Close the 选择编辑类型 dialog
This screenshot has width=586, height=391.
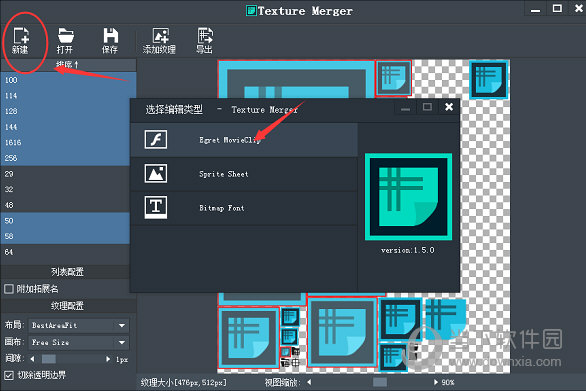[x=449, y=107]
